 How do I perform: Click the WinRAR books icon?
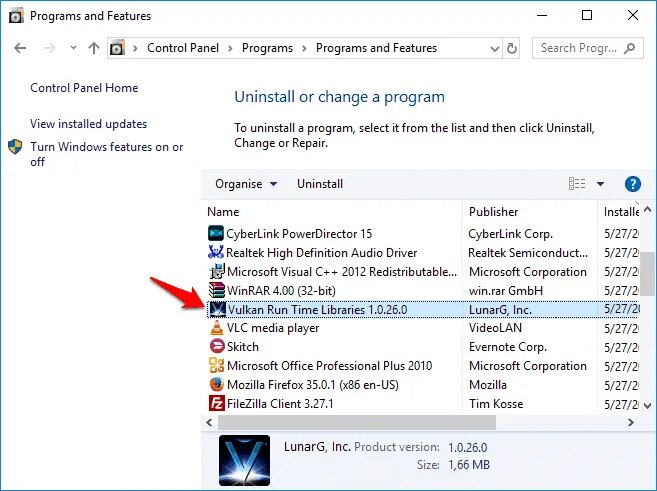pos(217,290)
